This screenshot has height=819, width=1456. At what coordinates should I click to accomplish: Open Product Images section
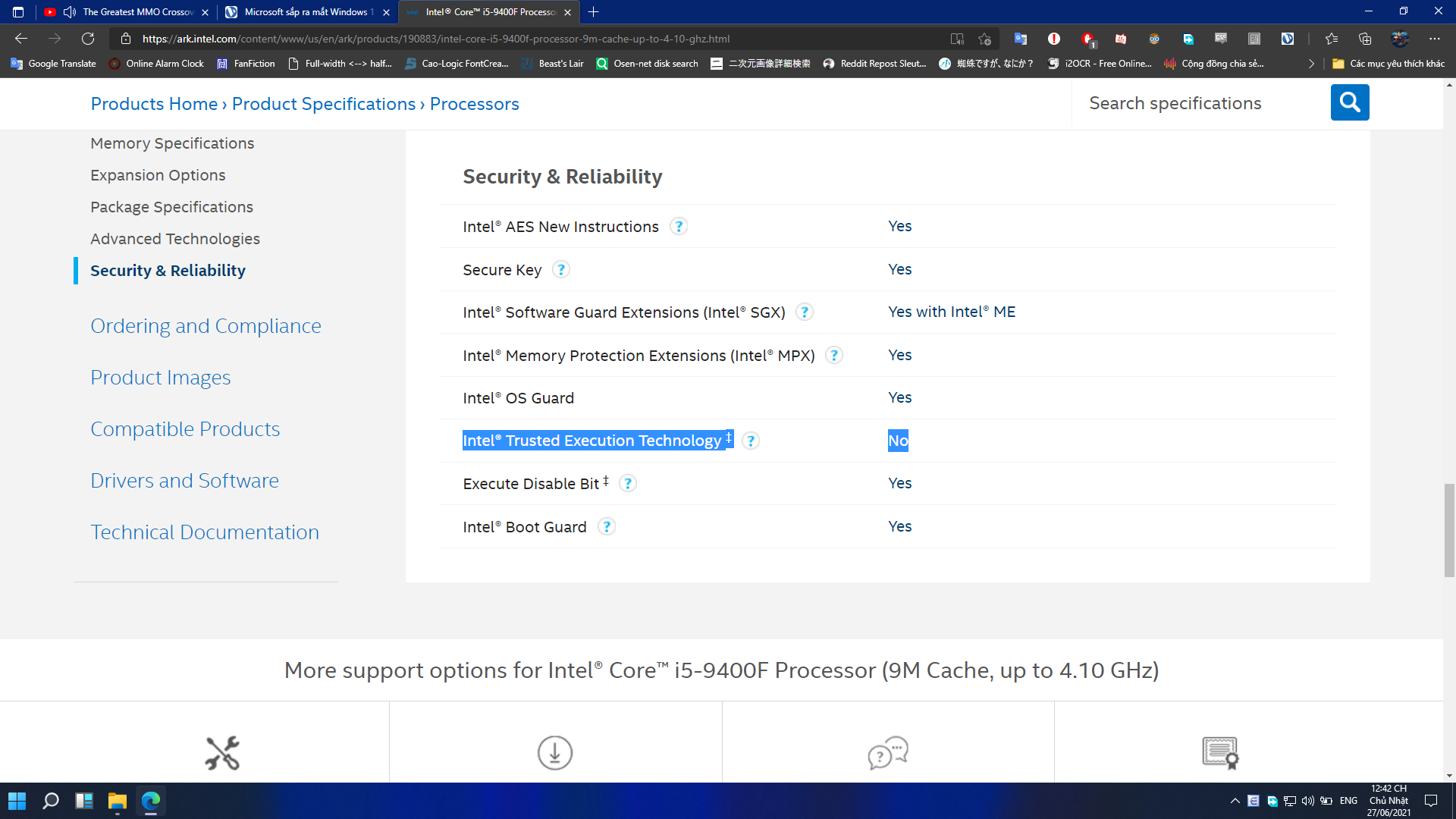[x=160, y=378]
